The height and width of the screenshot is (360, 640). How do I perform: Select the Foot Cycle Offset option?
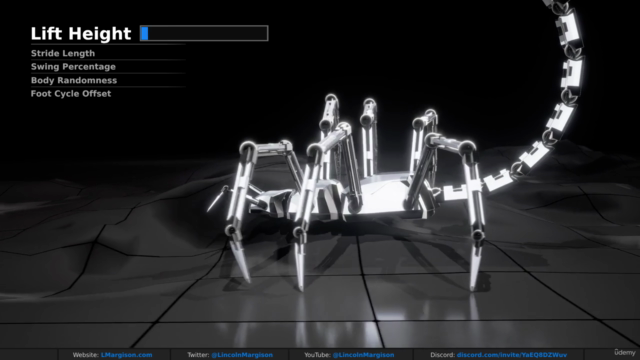coord(71,93)
